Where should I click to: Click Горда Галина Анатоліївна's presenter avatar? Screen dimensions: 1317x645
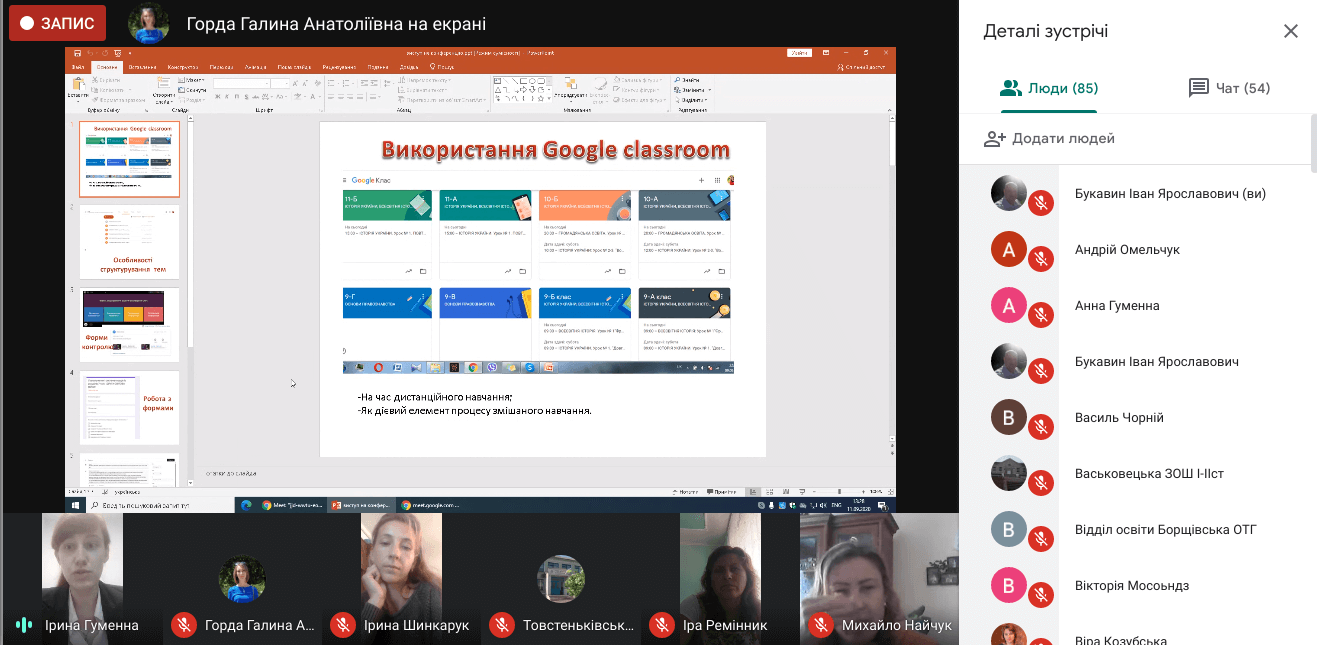click(148, 23)
